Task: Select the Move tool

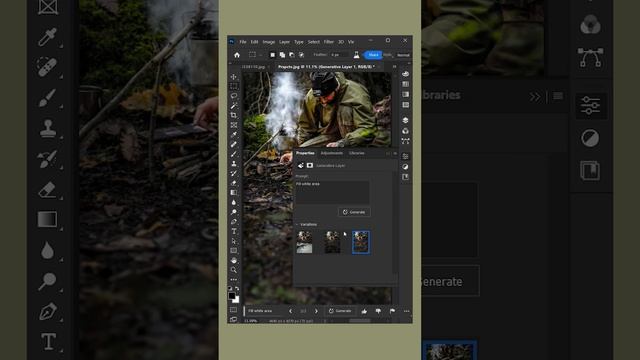Action: click(x=234, y=77)
